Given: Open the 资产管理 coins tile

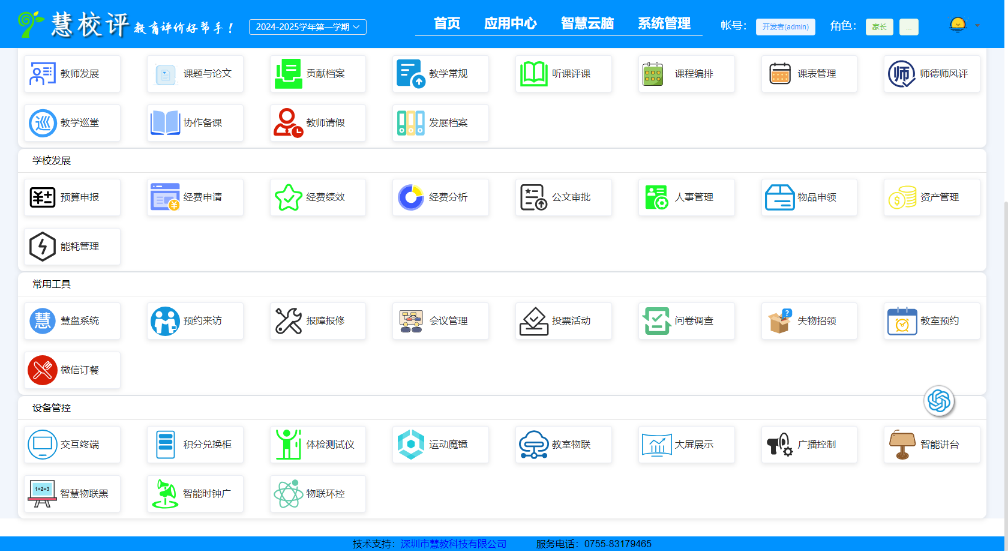Looking at the screenshot, I should (932, 197).
